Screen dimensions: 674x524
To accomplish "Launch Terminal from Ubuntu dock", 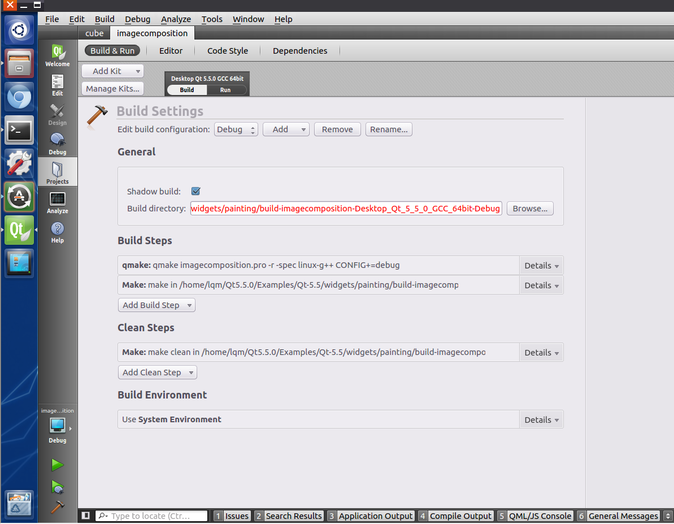I will click(19, 130).
